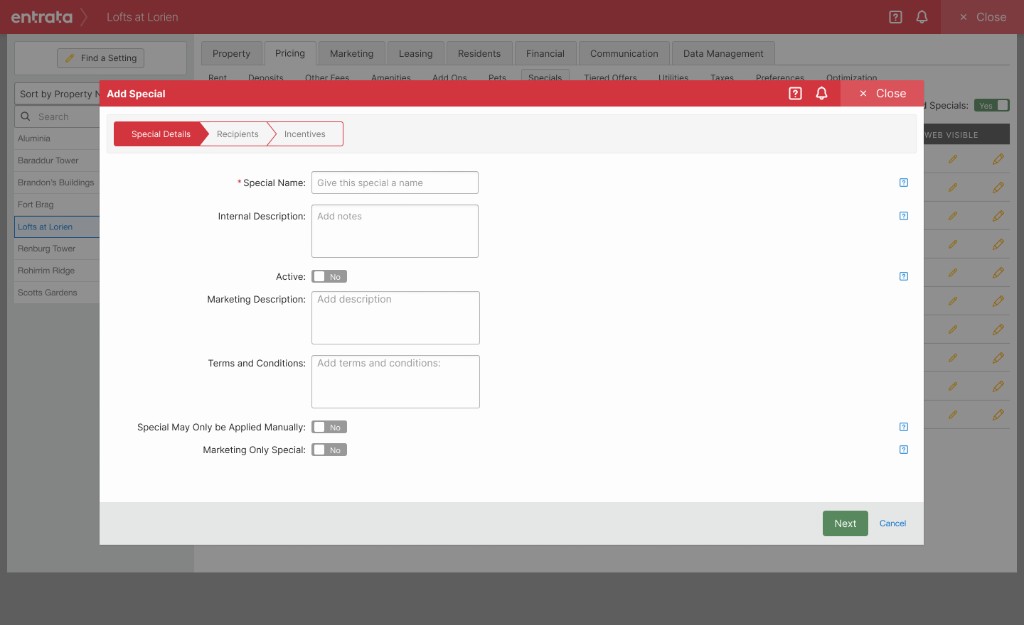
Task: Select the Recipients step
Action: (x=237, y=134)
